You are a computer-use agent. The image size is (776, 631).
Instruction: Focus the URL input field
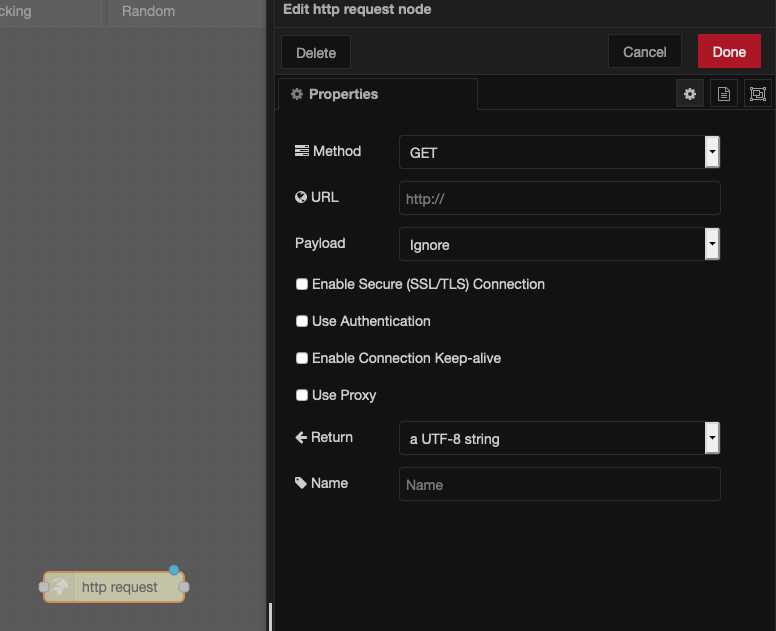coord(559,198)
